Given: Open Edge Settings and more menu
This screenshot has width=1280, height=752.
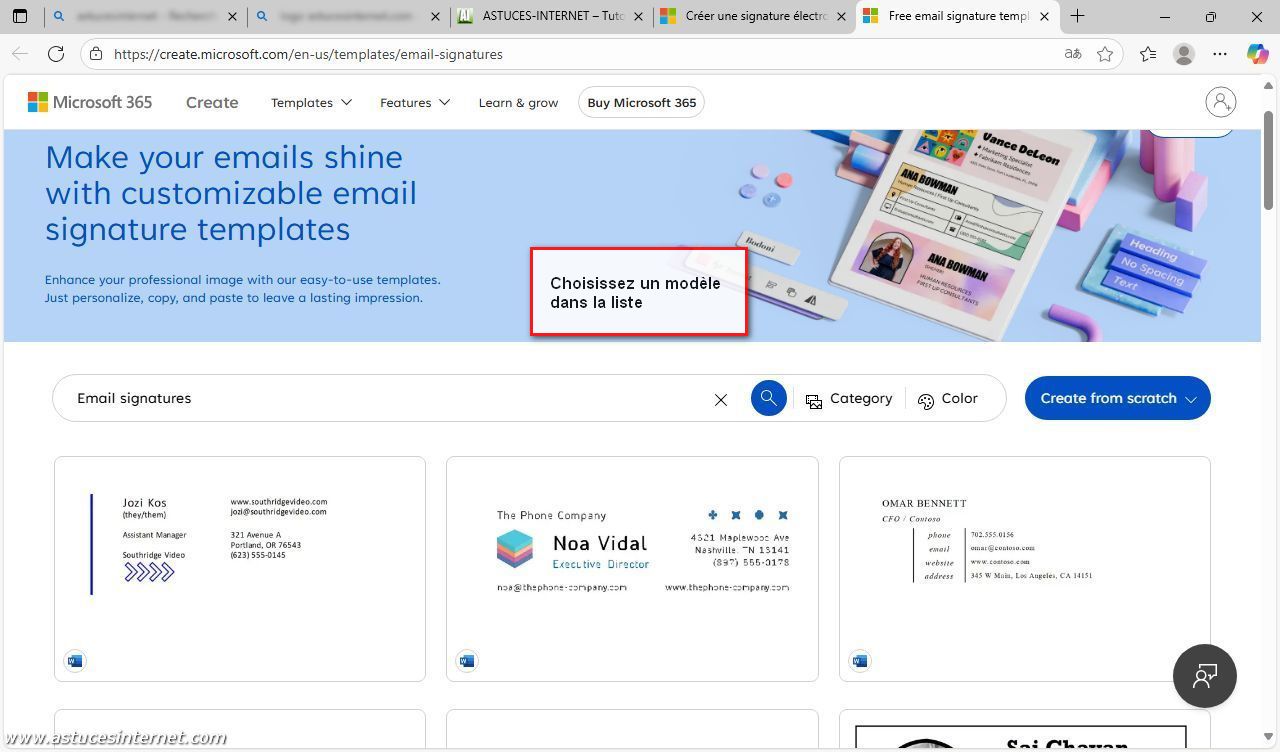Looking at the screenshot, I should click(1220, 54).
